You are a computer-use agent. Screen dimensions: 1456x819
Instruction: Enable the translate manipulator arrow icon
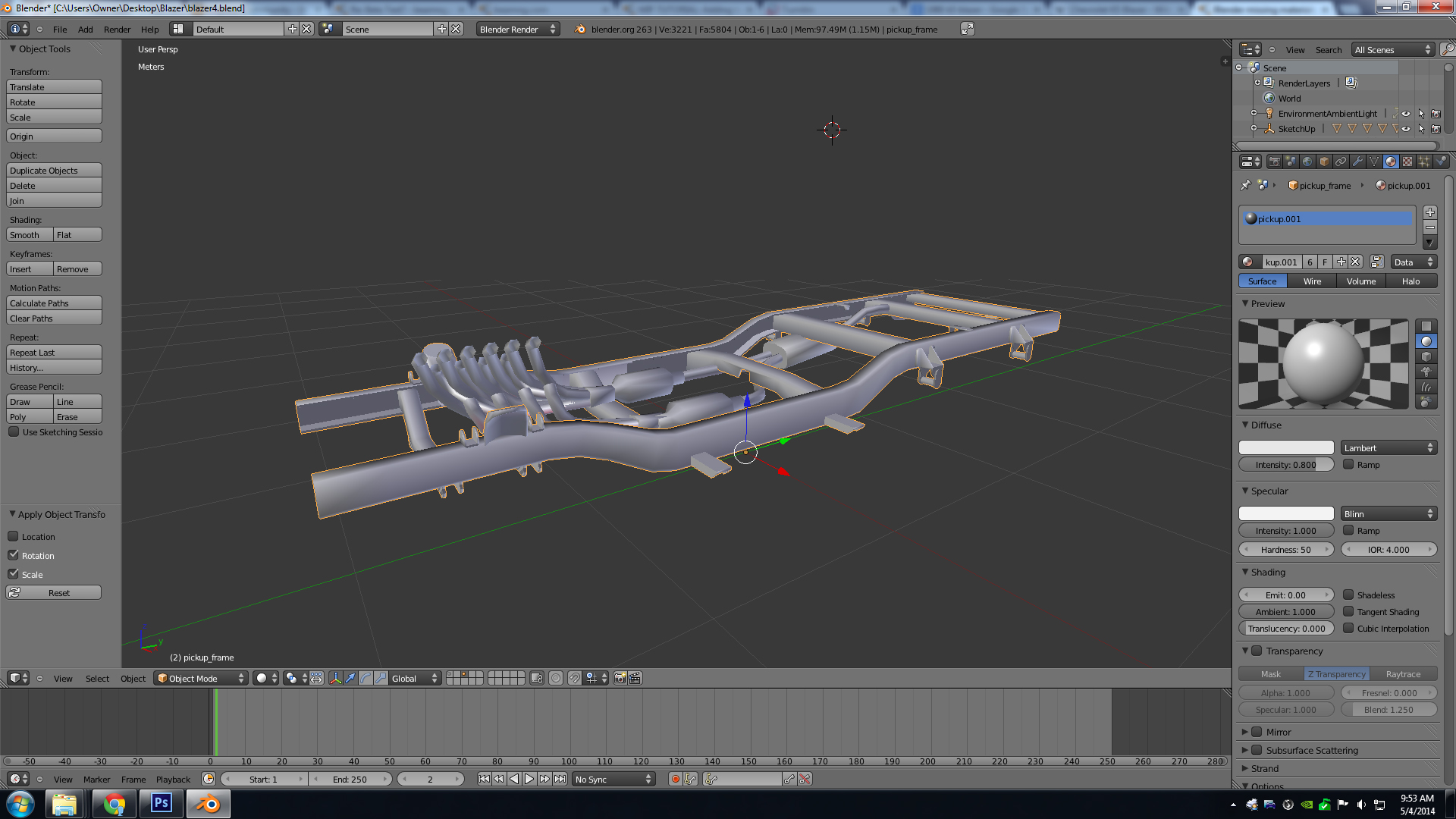coord(350,678)
